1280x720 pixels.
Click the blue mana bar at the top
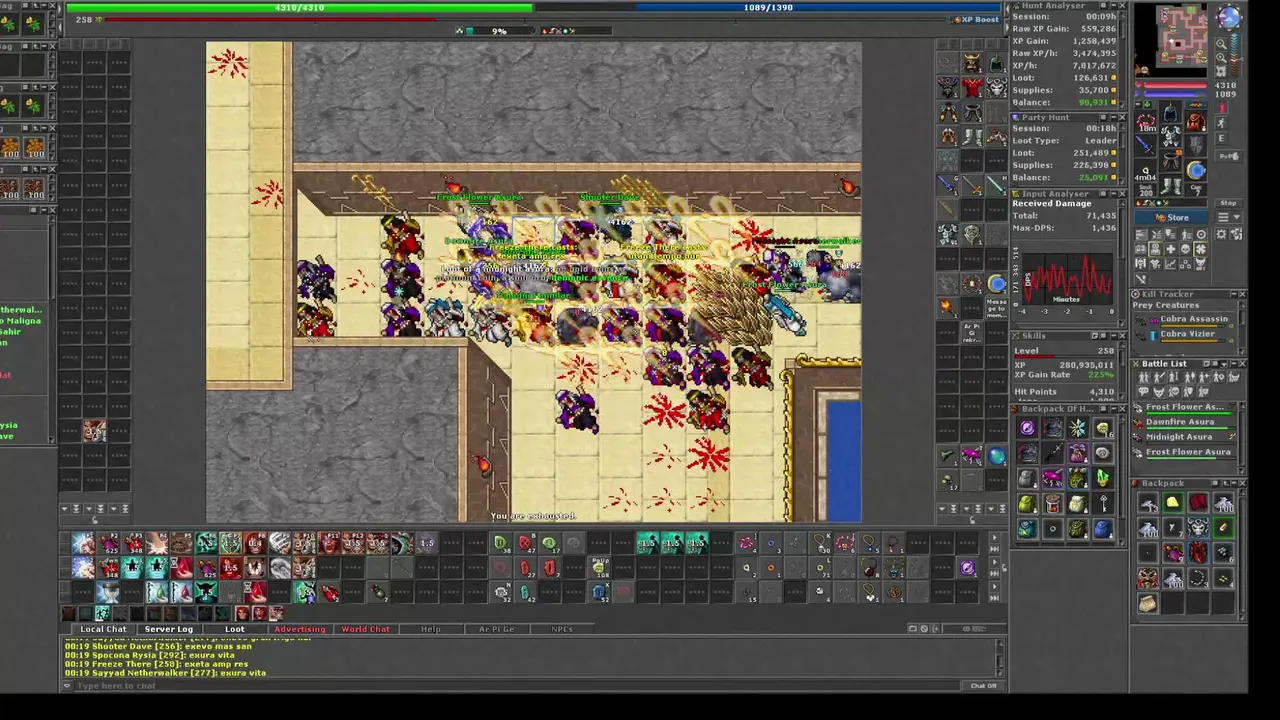(x=768, y=7)
